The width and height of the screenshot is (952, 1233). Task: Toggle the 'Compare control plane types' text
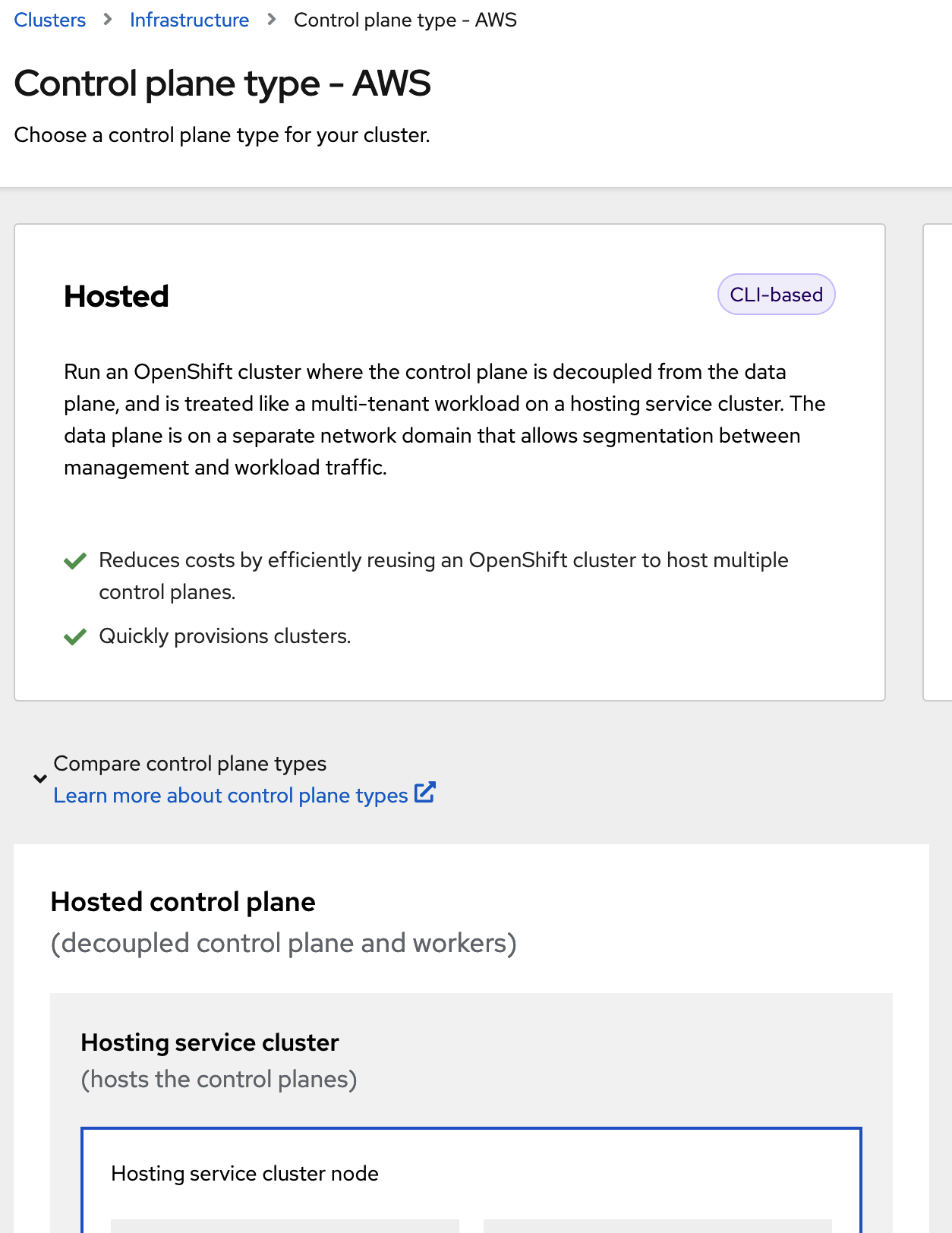click(x=190, y=763)
